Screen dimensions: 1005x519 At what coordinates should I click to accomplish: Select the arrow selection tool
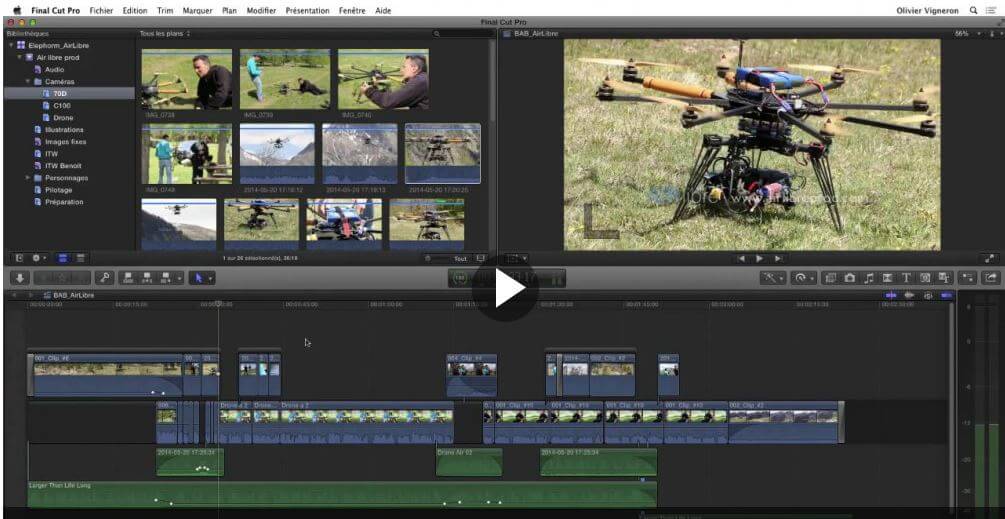click(198, 277)
